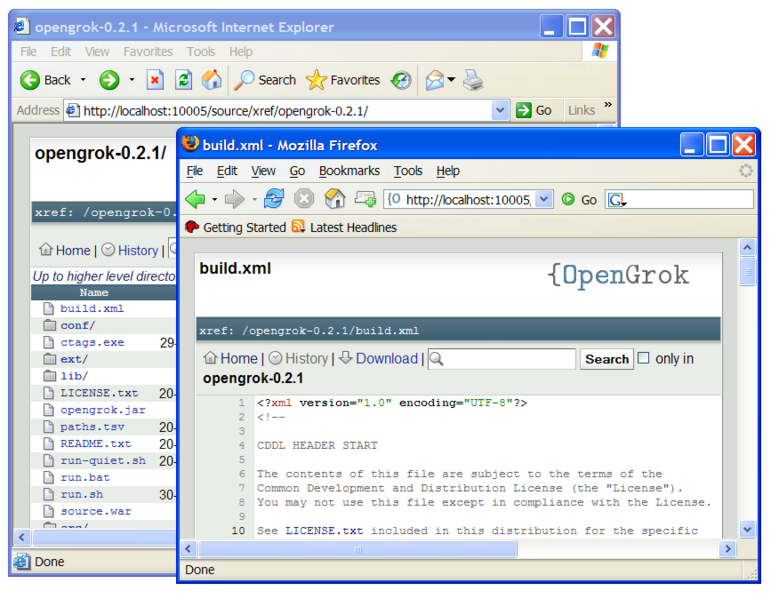Viewport: 779px width, 599px height.
Task: Click Firefox Back arrow button
Action: [x=196, y=199]
